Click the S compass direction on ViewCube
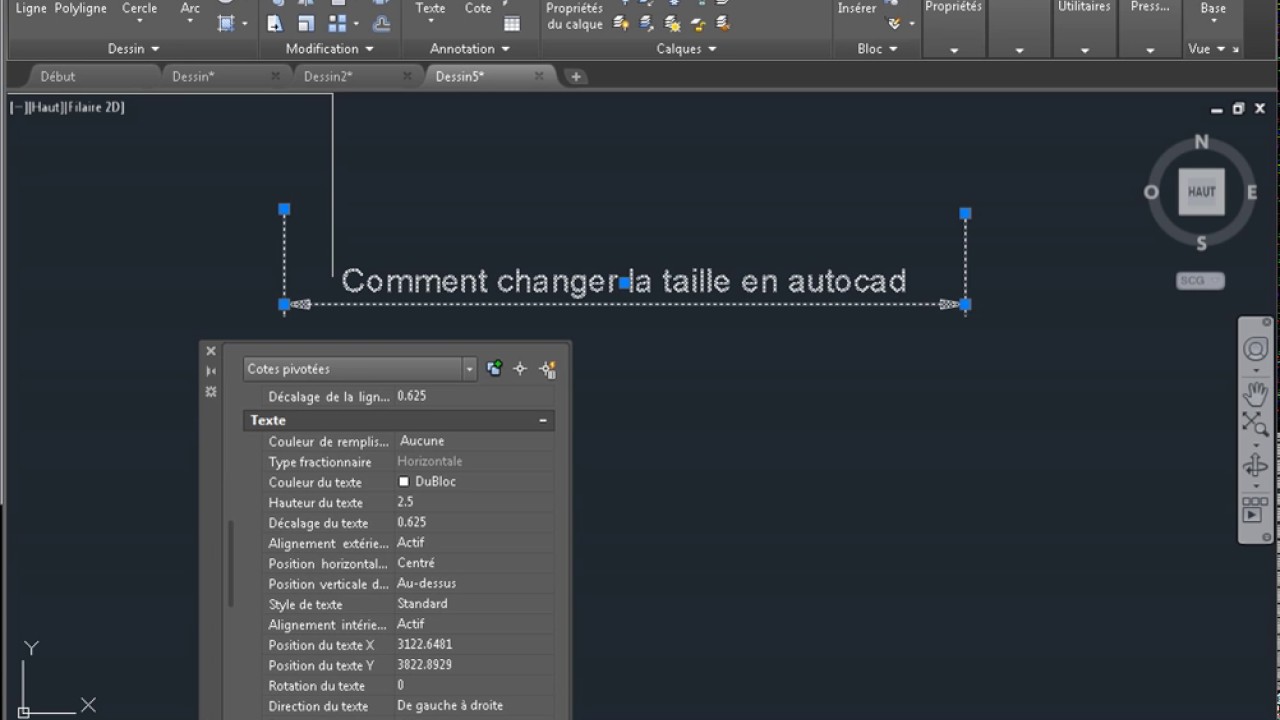Screen dimensions: 1280x720 [1201, 243]
